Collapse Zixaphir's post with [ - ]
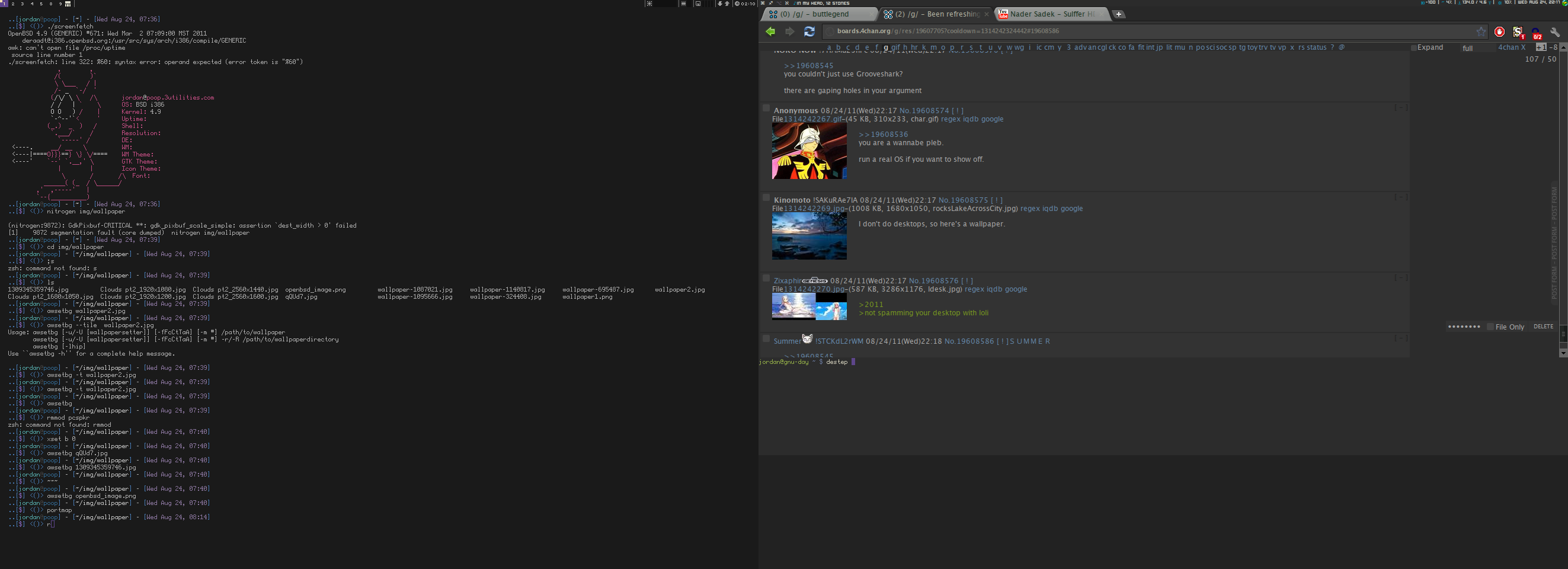Screen dimensions: 1568x569 tap(1401, 278)
